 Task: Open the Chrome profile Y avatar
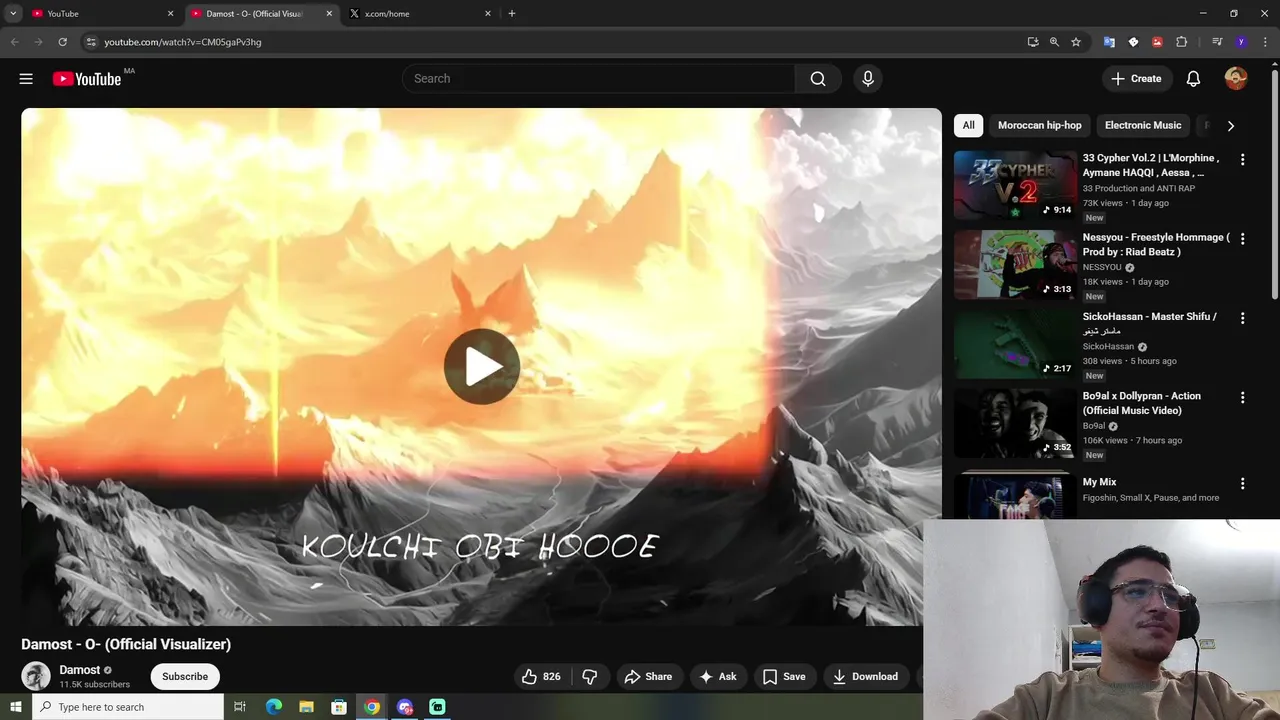[1241, 42]
